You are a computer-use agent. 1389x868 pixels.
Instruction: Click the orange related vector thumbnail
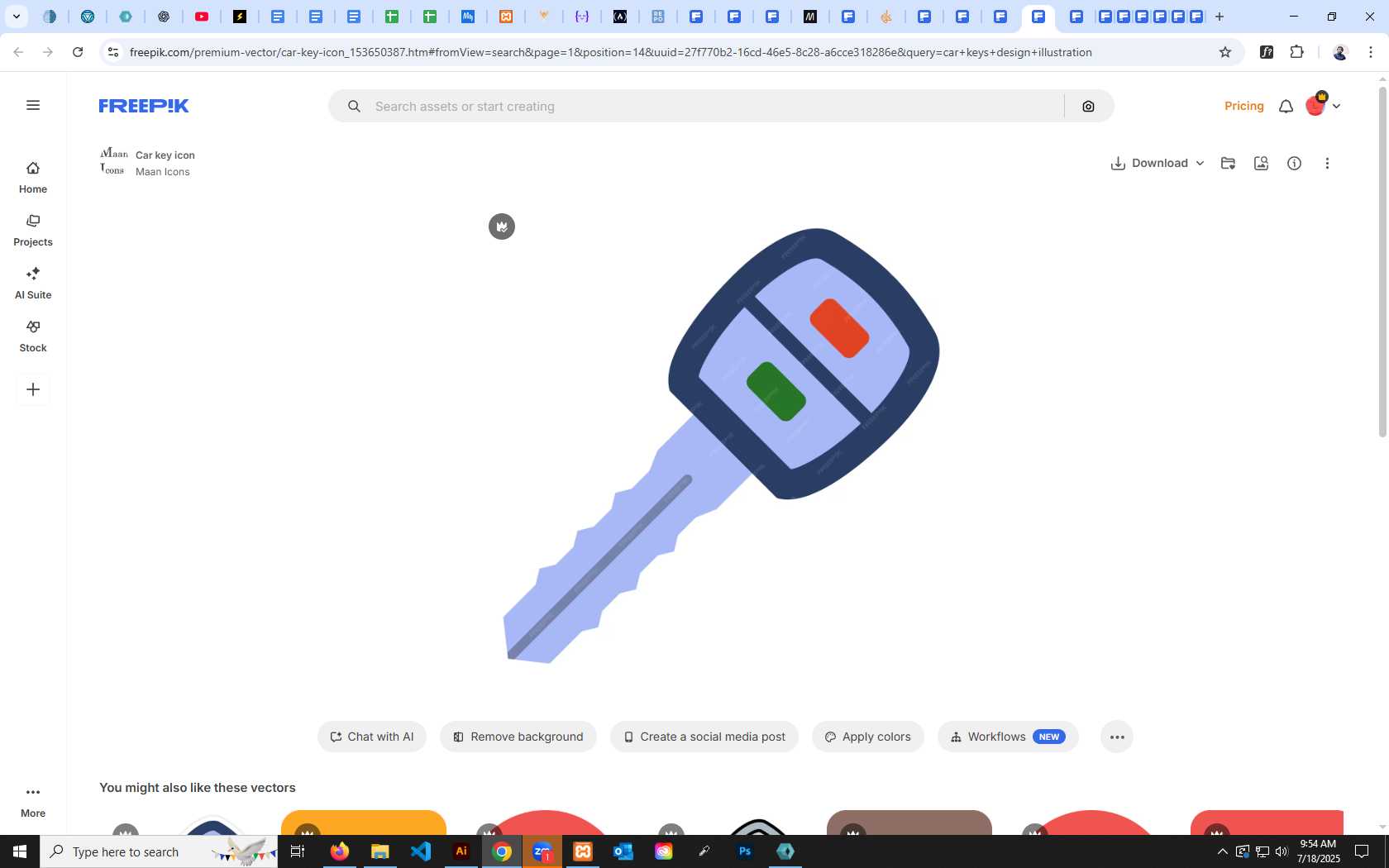(364, 823)
